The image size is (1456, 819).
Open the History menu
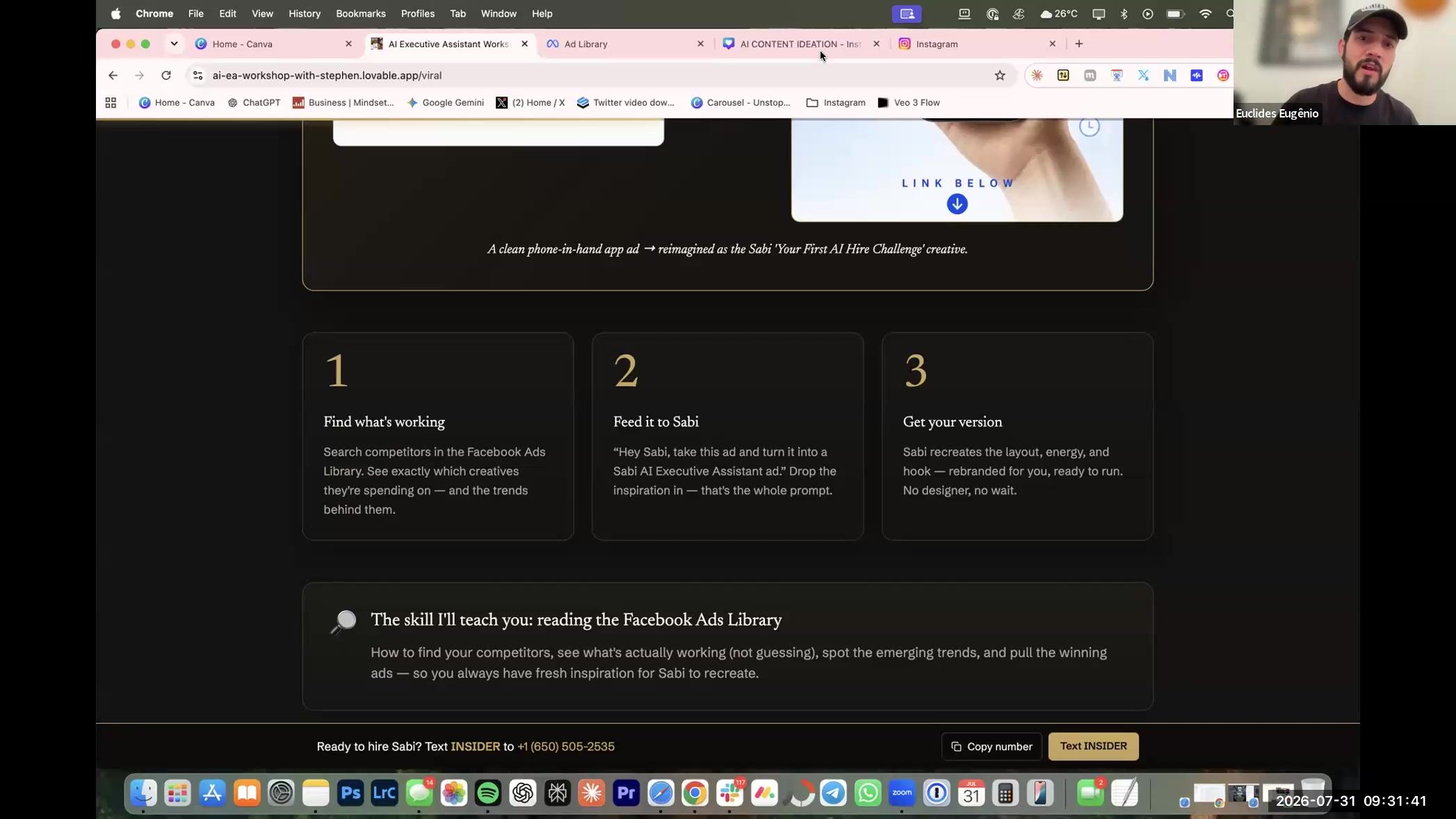click(305, 14)
